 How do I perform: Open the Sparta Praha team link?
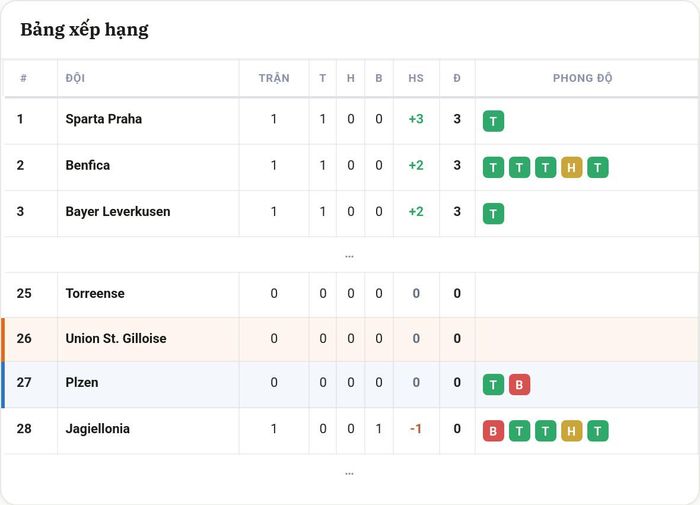click(104, 119)
